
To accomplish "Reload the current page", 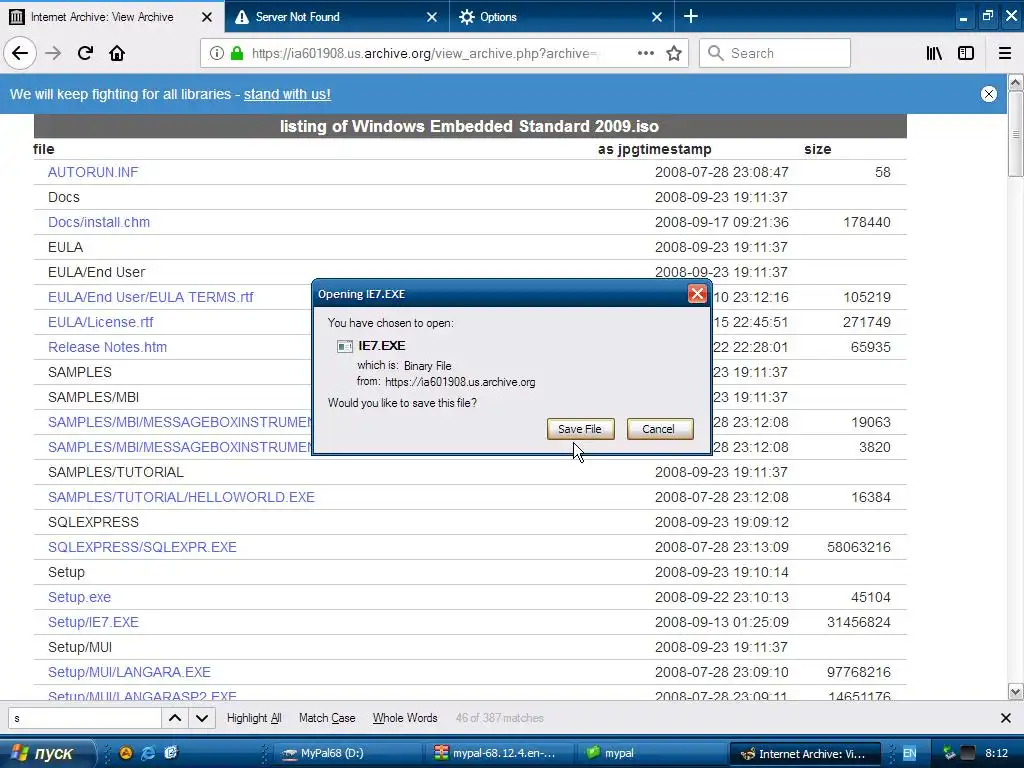I will click(x=85, y=54).
